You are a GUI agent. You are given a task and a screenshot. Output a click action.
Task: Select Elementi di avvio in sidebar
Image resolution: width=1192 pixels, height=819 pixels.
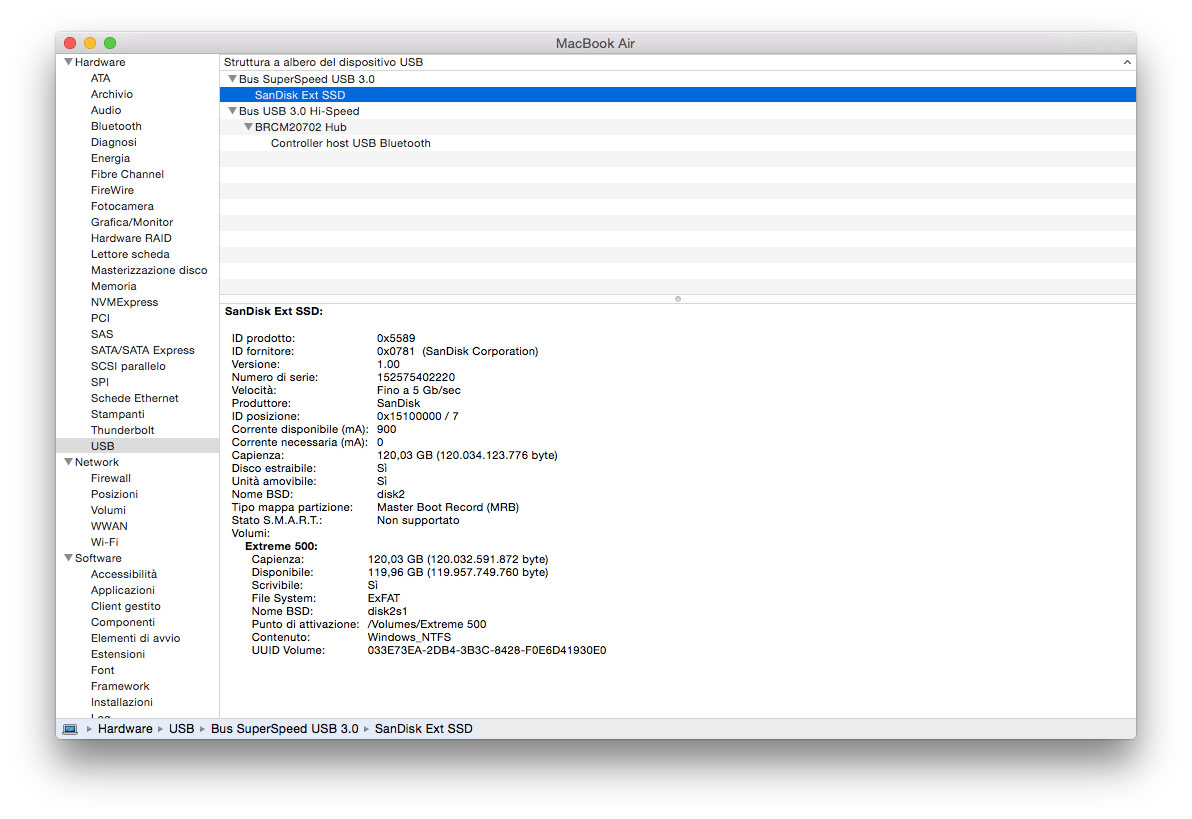coord(135,637)
